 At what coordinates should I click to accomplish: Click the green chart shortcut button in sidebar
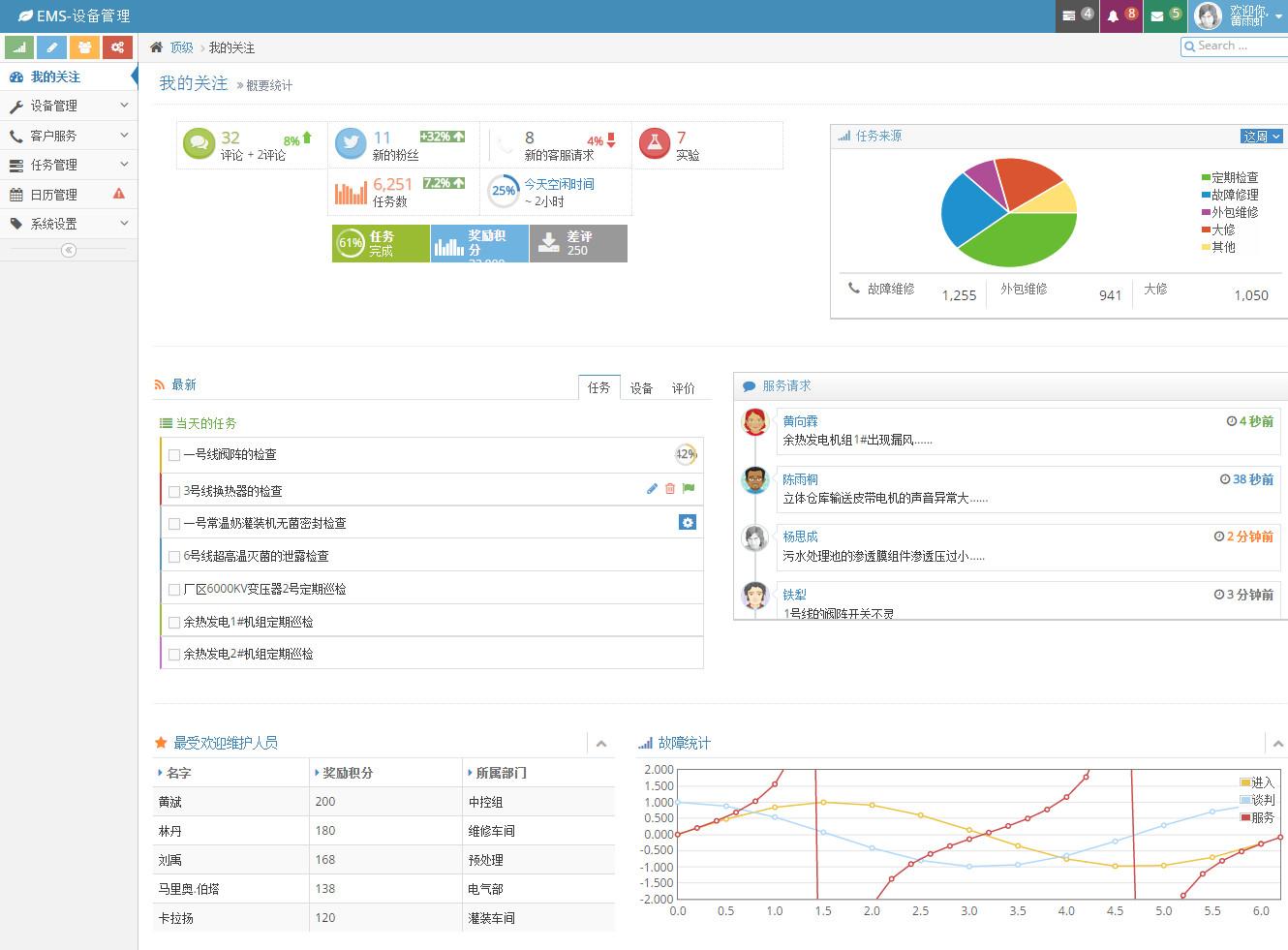19,47
